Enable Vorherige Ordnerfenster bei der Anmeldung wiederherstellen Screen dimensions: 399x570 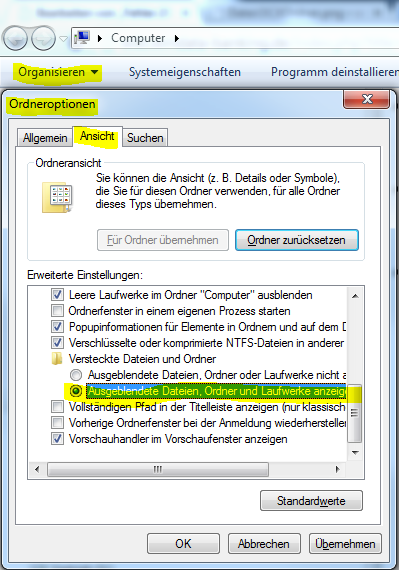click(x=57, y=422)
